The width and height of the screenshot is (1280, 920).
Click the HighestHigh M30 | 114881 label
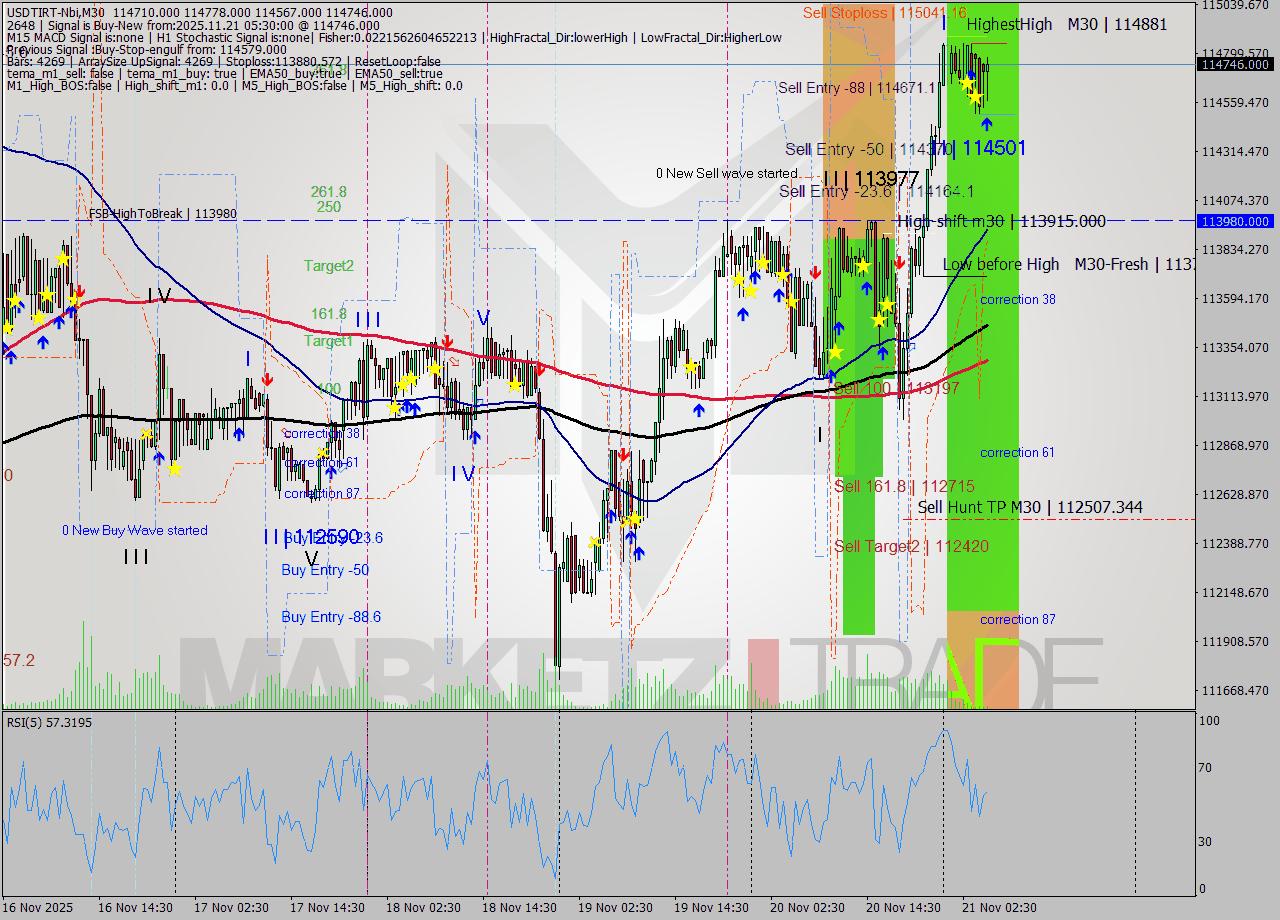pos(1072,24)
